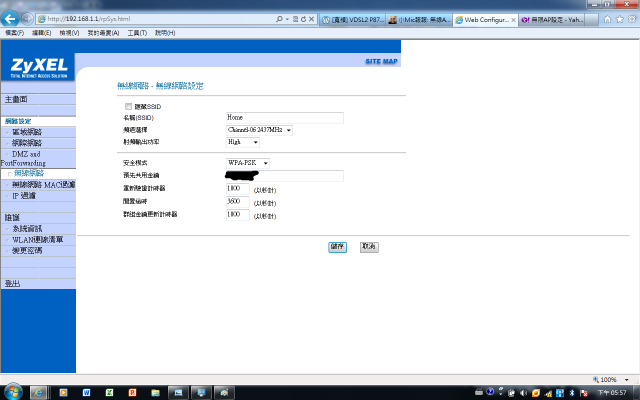This screenshot has width=640, height=400.
Task: Open the 檢視(V) menu
Action: (x=69, y=33)
